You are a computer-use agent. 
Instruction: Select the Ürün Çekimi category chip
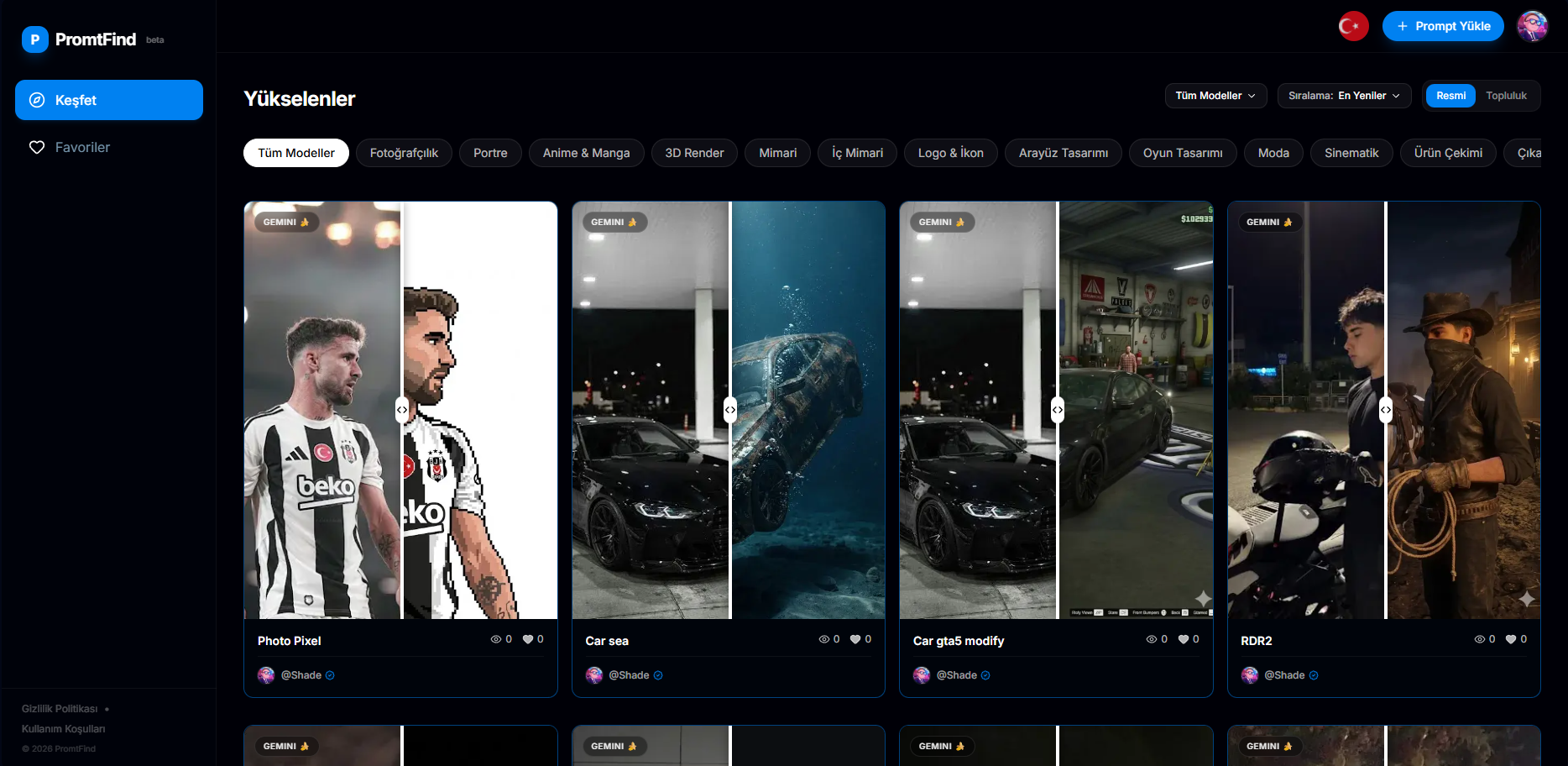pyautogui.click(x=1448, y=153)
